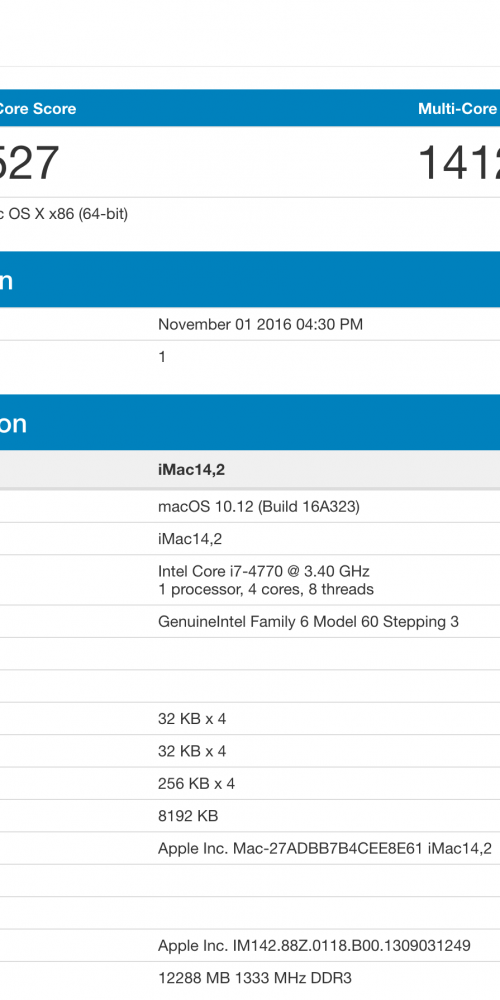This screenshot has width=500, height=1000.
Task: Click the single-core score header label
Action: coord(38,108)
